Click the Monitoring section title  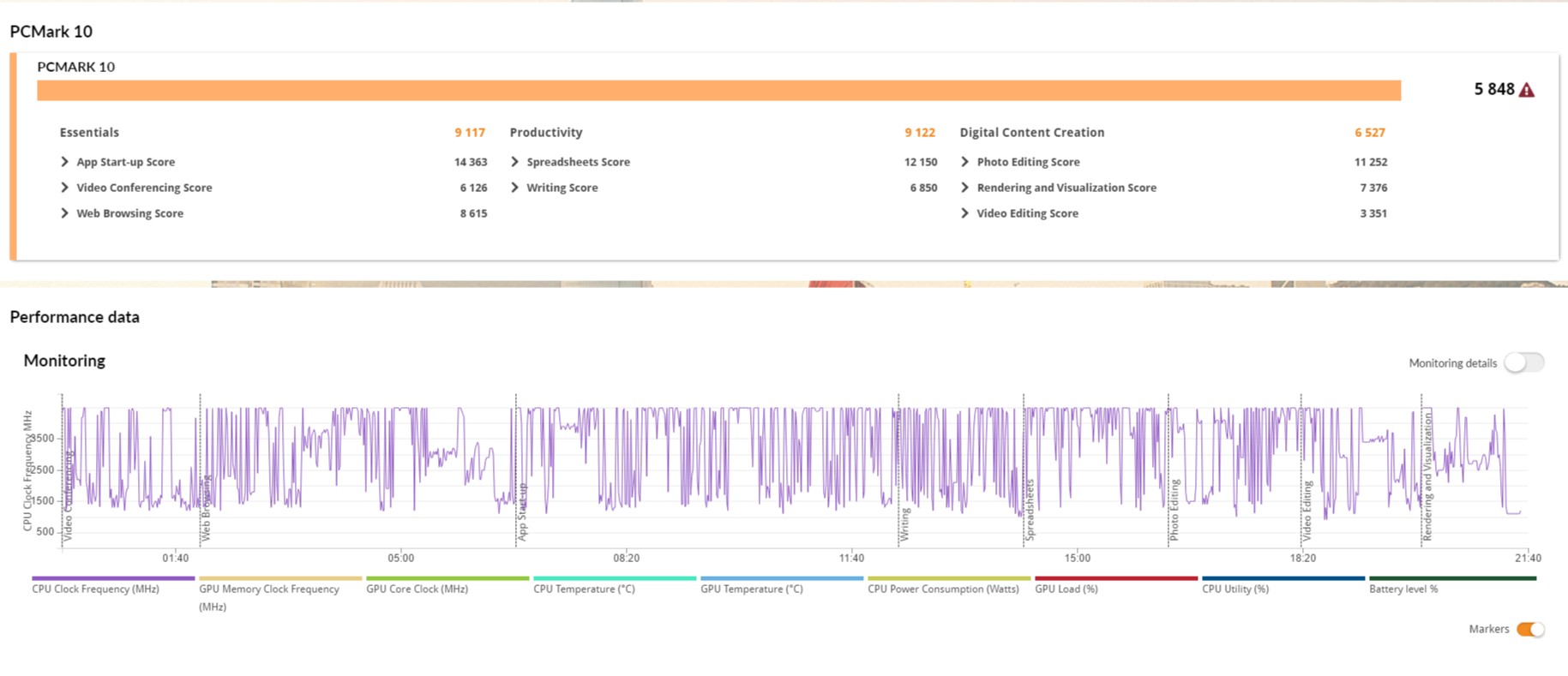click(64, 361)
